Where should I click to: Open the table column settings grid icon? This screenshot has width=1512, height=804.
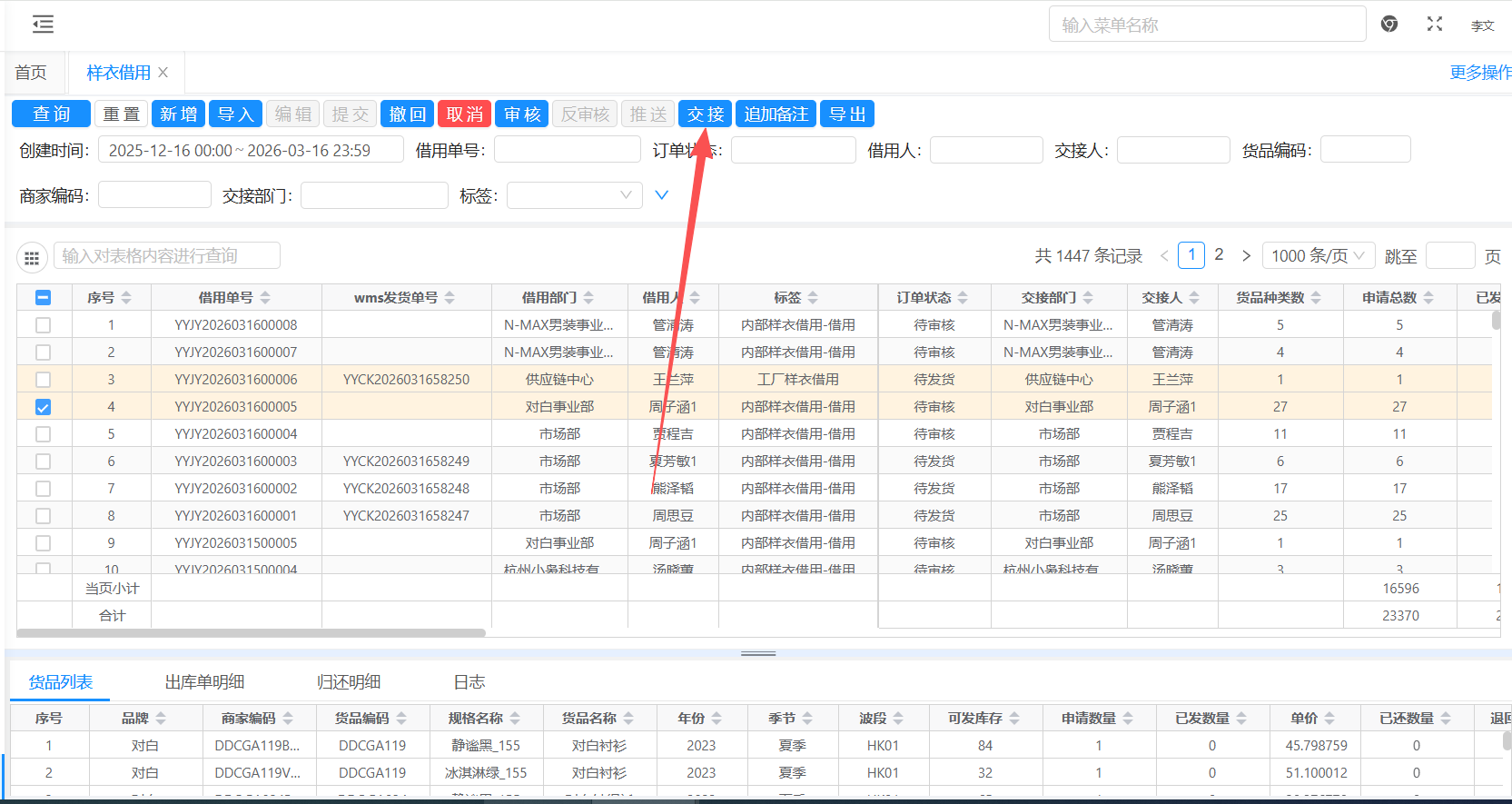click(x=32, y=258)
